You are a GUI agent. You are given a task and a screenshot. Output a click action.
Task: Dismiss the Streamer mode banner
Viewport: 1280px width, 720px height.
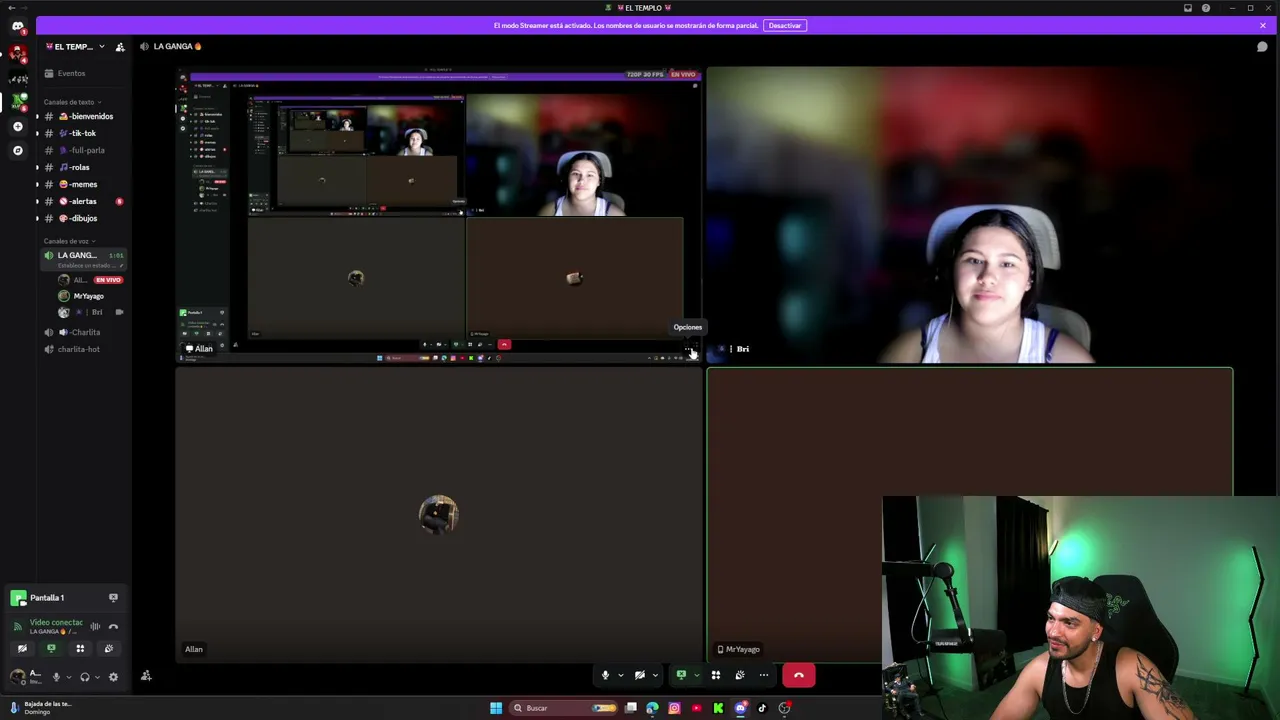tap(1262, 25)
